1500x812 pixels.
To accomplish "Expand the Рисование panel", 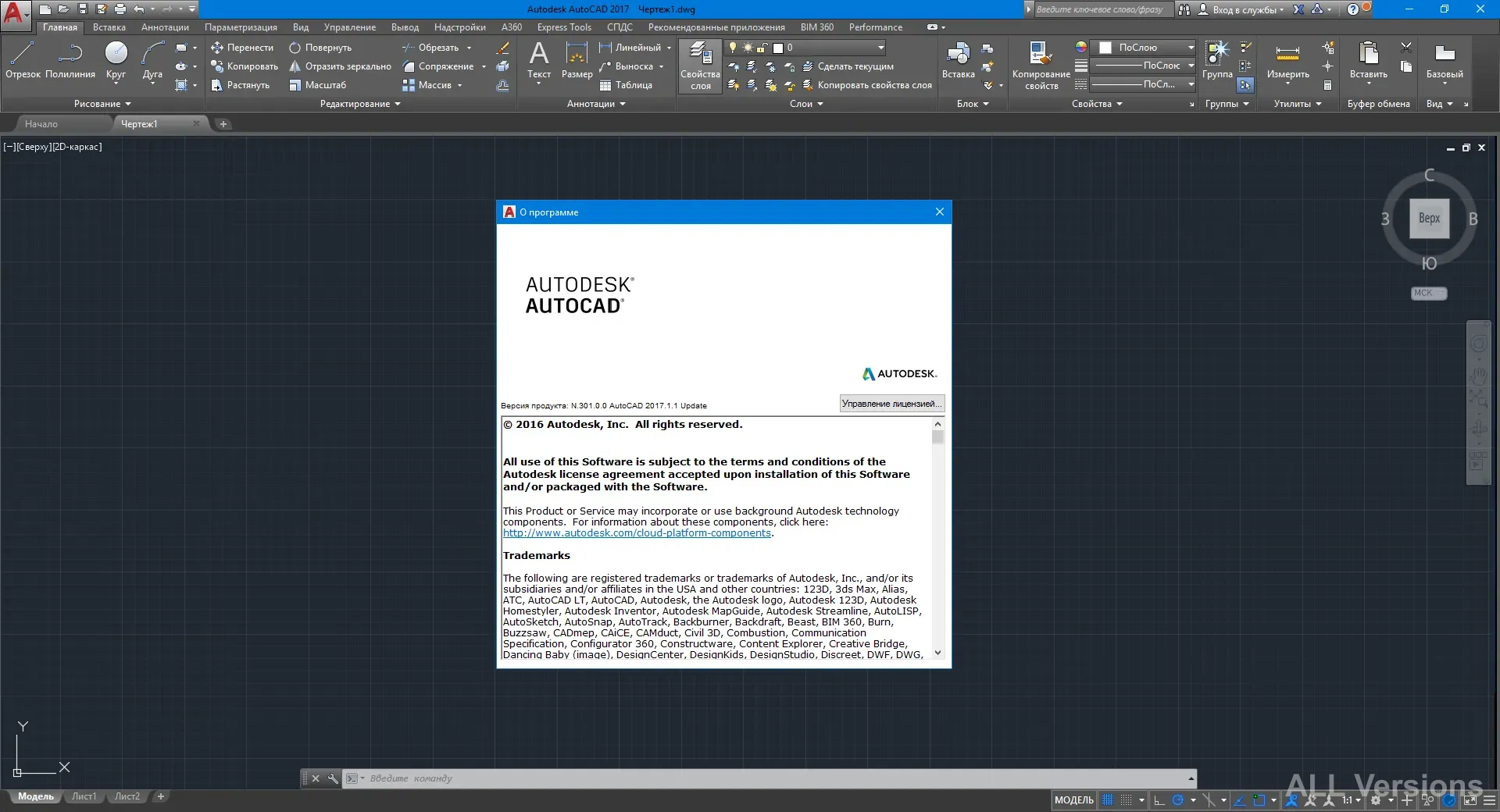I will [x=102, y=104].
